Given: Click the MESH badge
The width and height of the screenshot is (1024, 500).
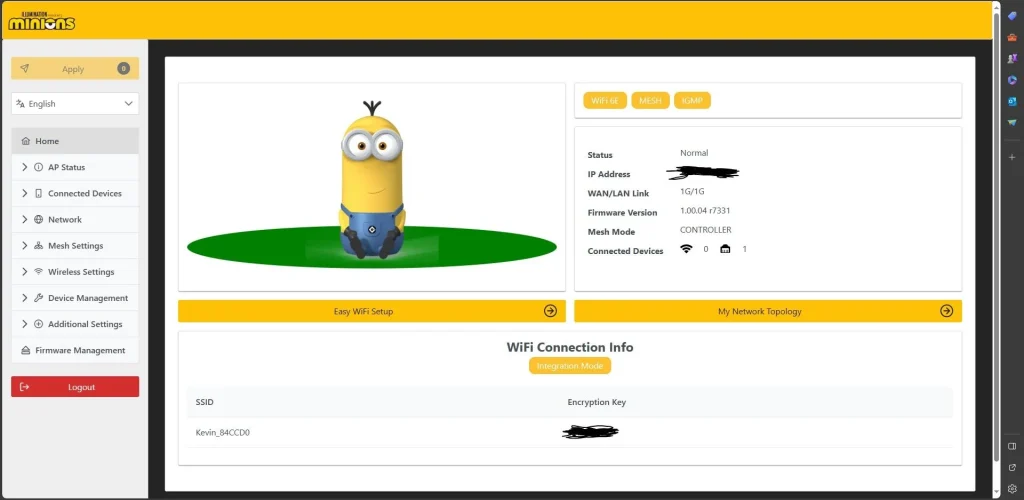Looking at the screenshot, I should (650, 101).
